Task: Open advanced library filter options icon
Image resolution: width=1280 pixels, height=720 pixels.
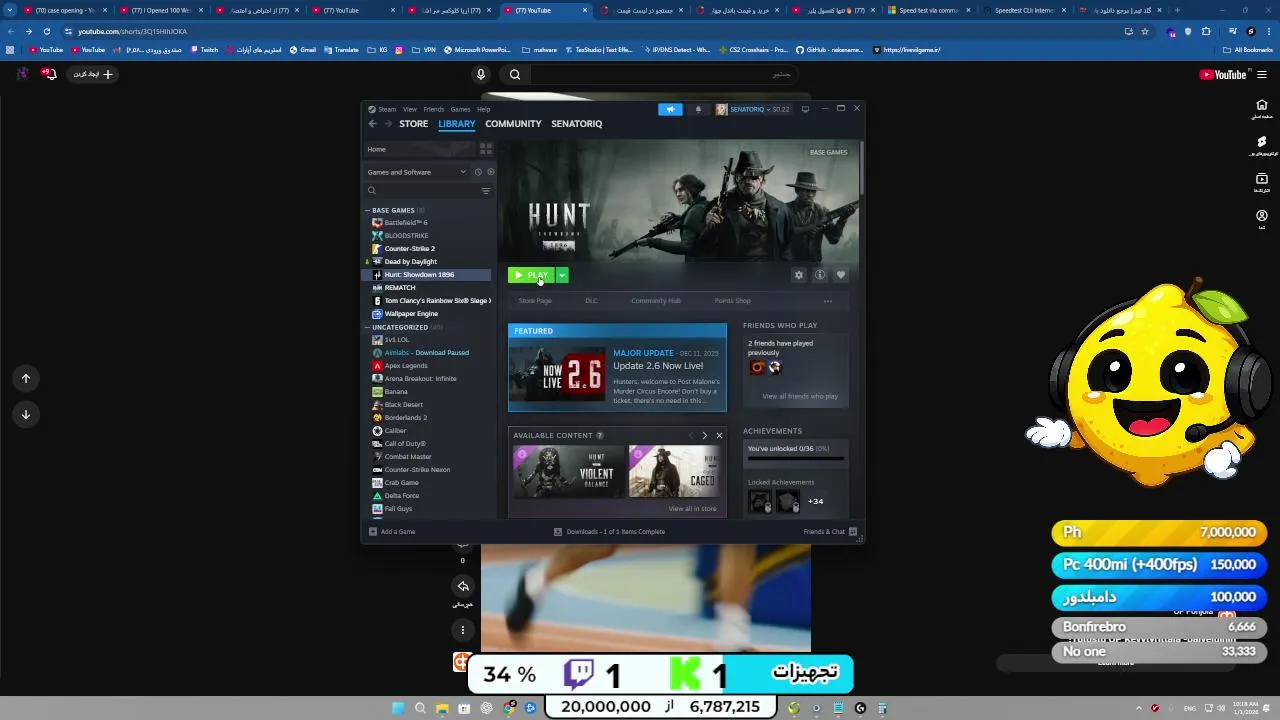Action: tap(486, 190)
